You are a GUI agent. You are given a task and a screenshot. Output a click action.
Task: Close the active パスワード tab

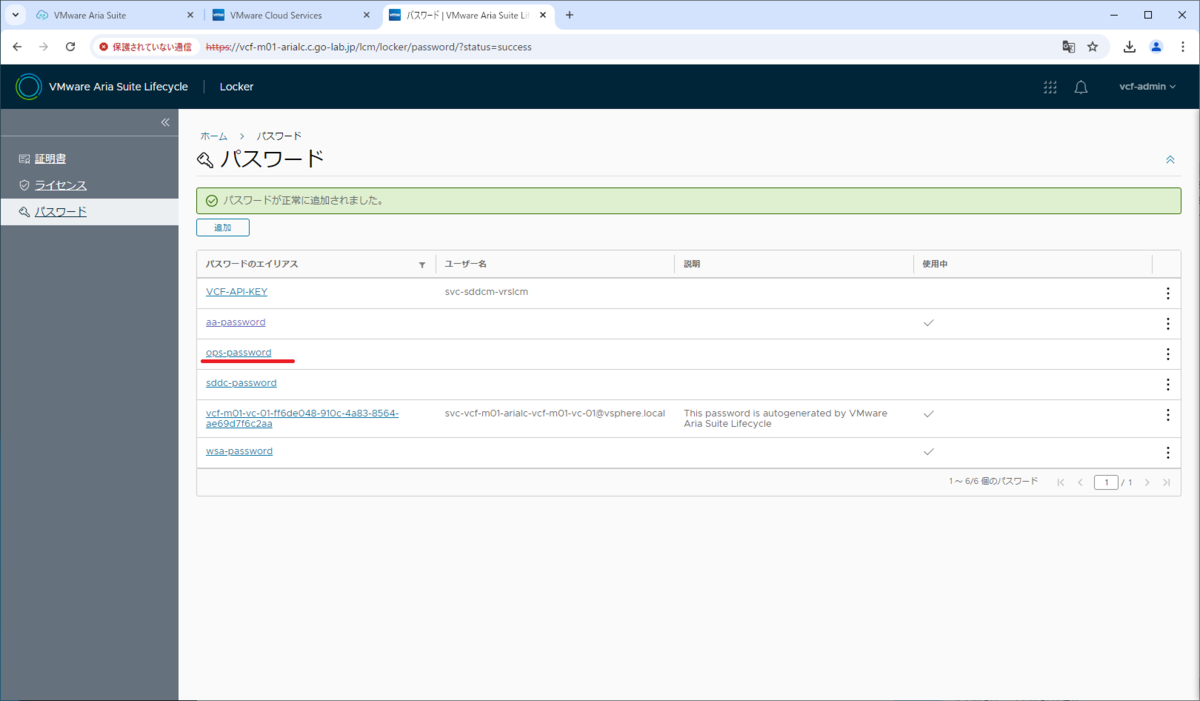click(x=544, y=15)
